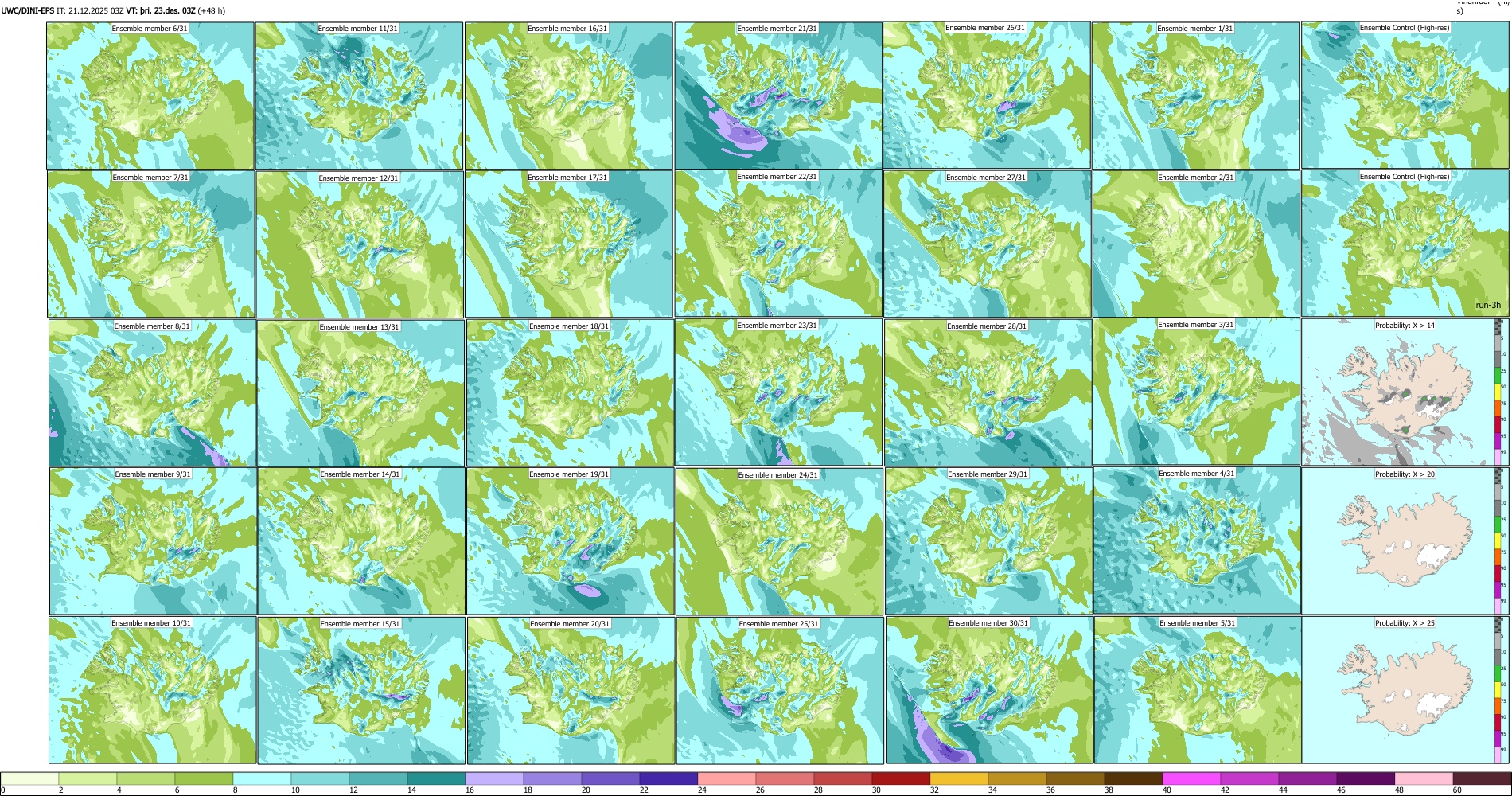This screenshot has width=1512, height=796.
Task: Pick the 16–18 lavender legend swatch
Action: [494, 778]
